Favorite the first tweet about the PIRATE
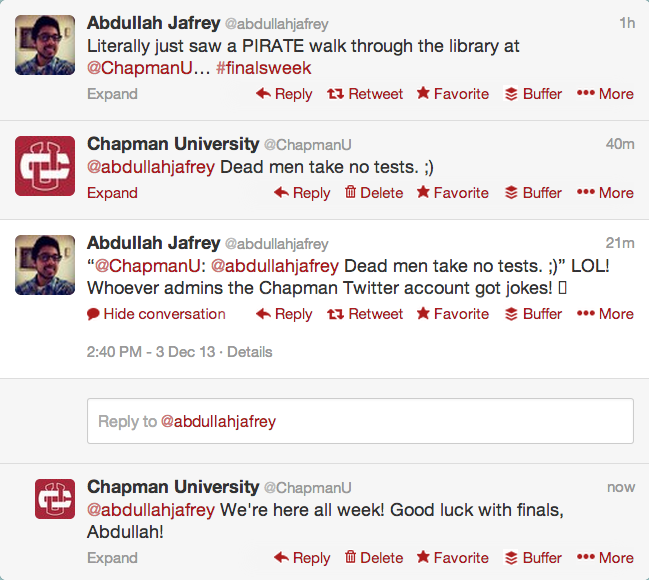Viewport: 649px width, 580px height. (x=452, y=94)
